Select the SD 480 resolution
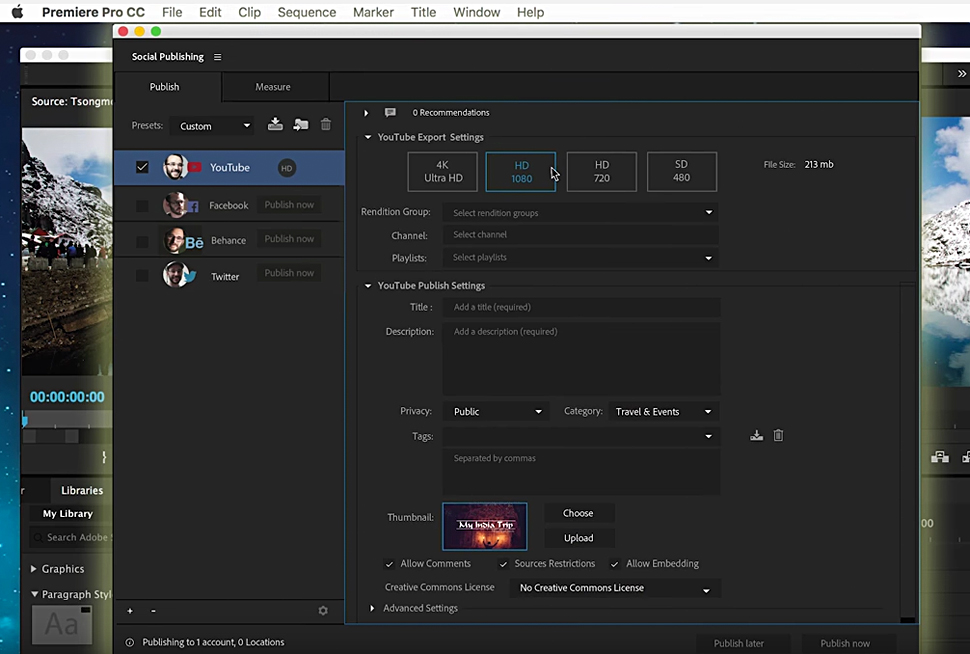Screen dimensions: 970x654 682,171
